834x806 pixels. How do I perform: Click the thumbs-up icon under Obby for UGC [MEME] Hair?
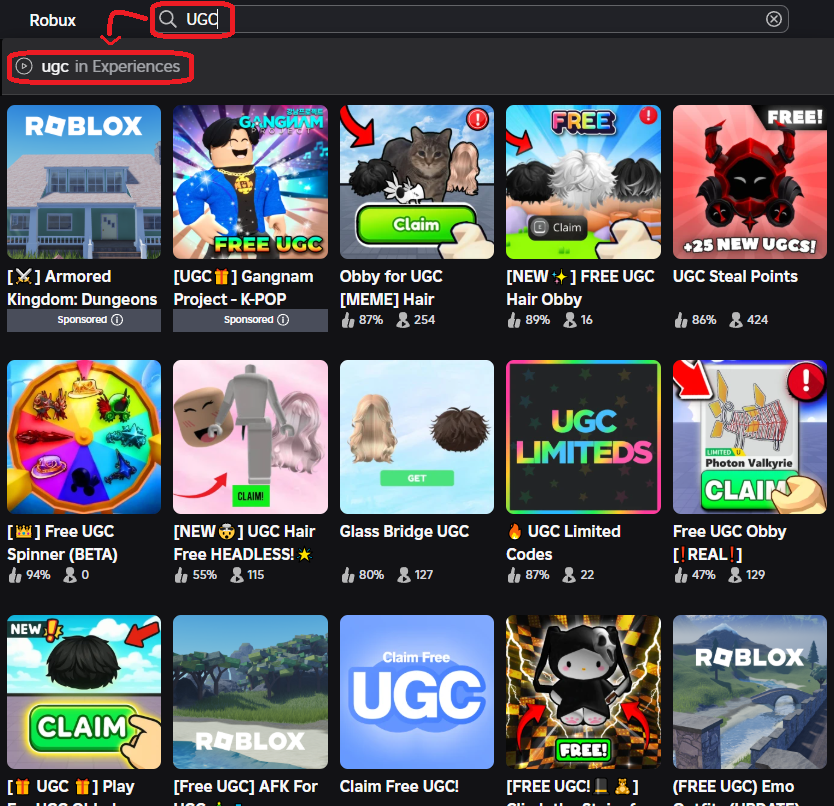click(348, 320)
